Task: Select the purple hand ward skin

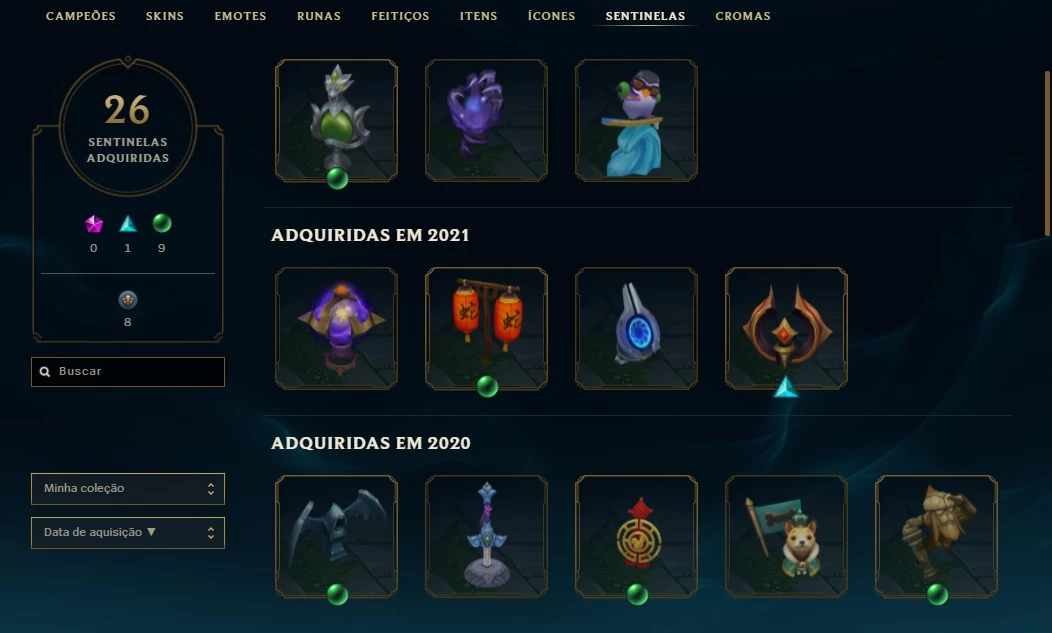Action: (486, 121)
